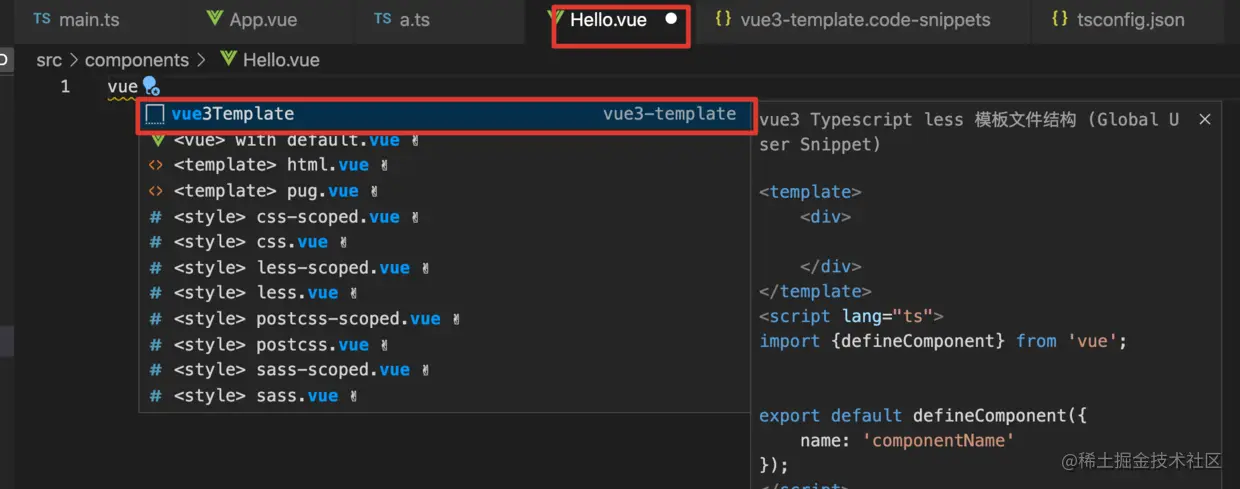Open vue3-template.code-snippets tab
Viewport: 1240px width, 489px height.
tap(853, 20)
